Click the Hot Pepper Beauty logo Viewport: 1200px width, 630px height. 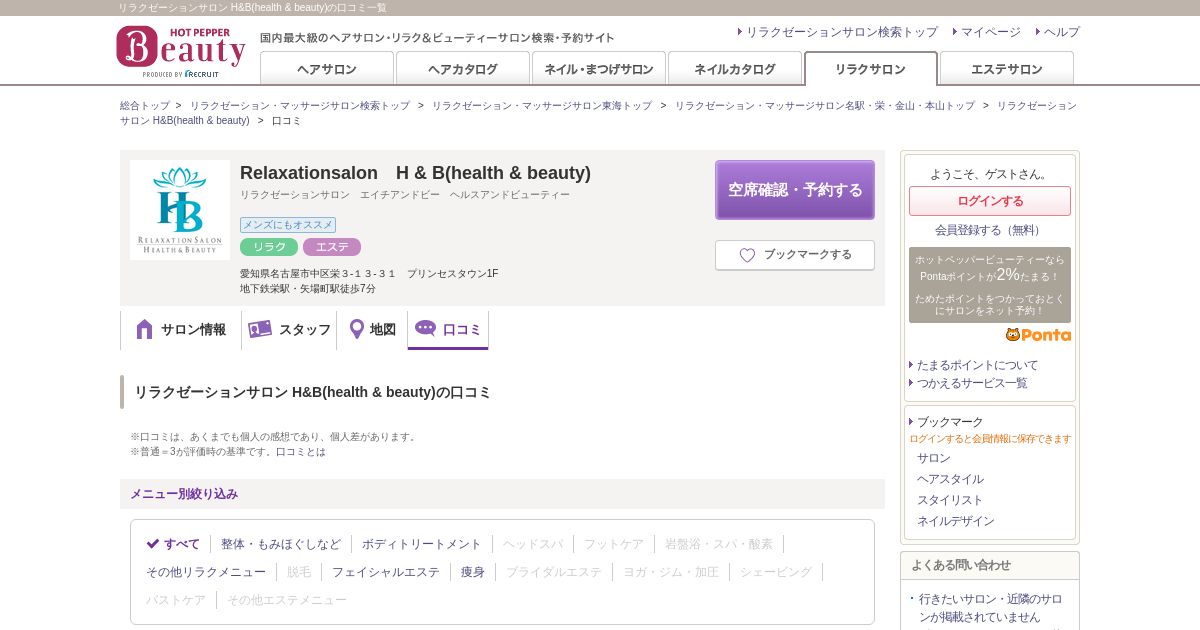point(180,52)
